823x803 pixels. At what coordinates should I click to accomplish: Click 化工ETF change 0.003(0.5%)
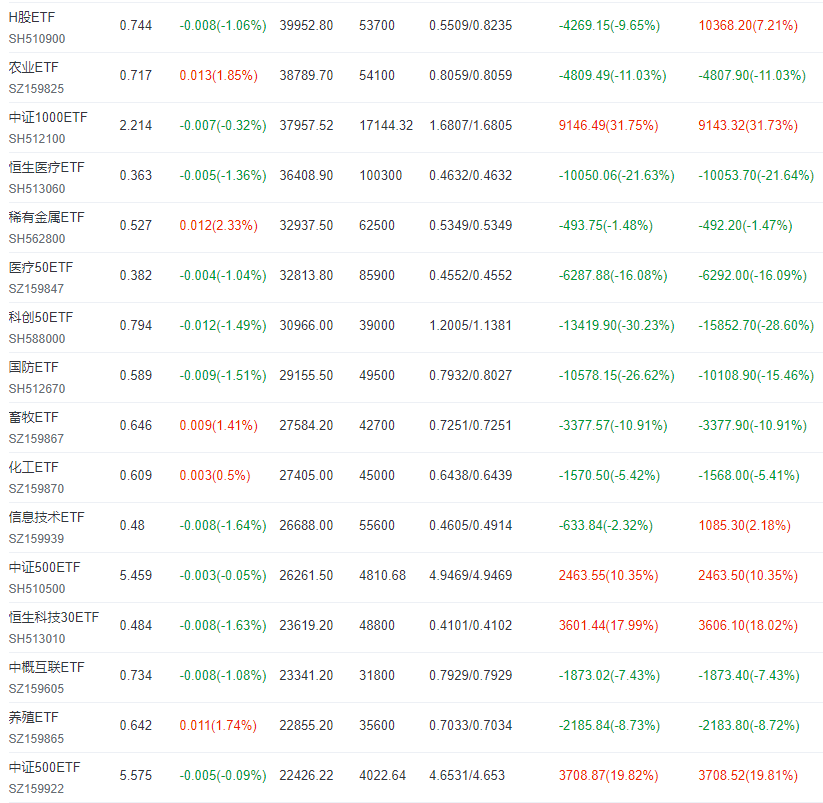(215, 476)
